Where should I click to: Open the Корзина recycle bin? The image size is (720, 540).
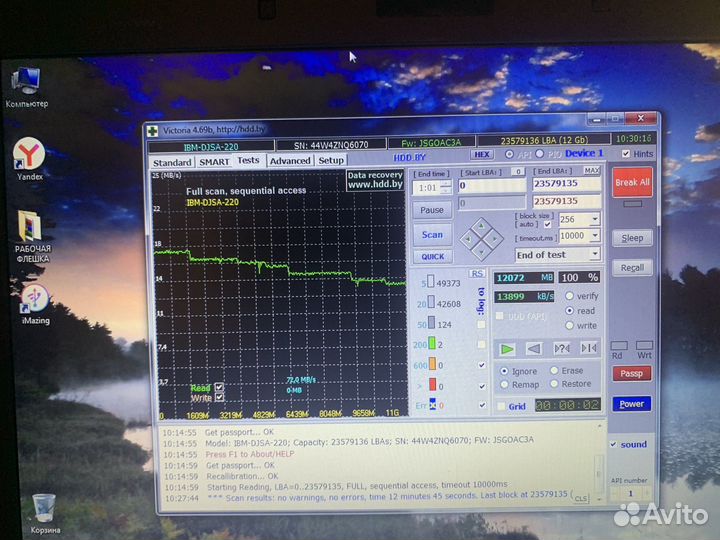[45, 513]
